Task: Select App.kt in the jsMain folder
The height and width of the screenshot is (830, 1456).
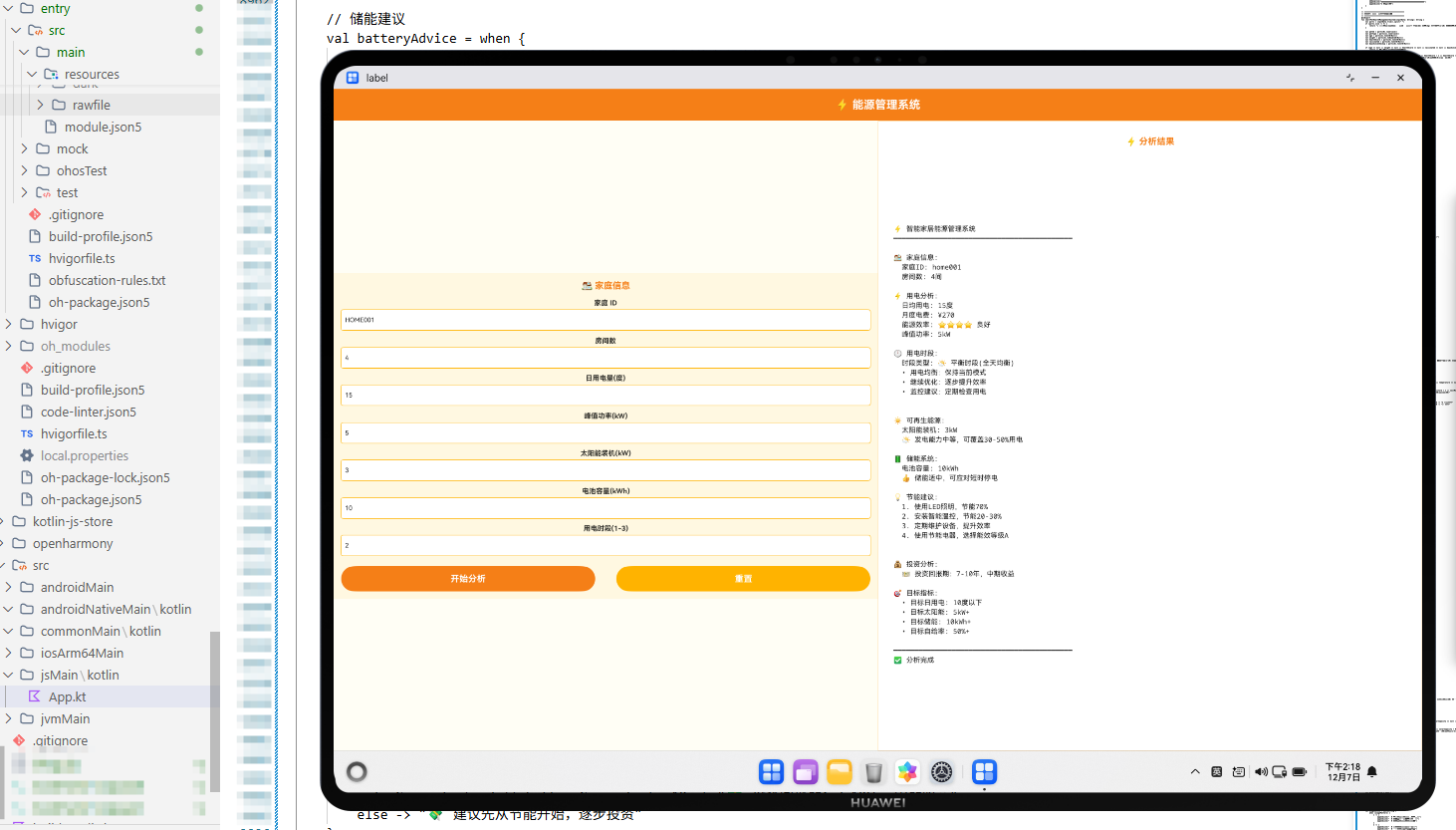Action: [67, 696]
